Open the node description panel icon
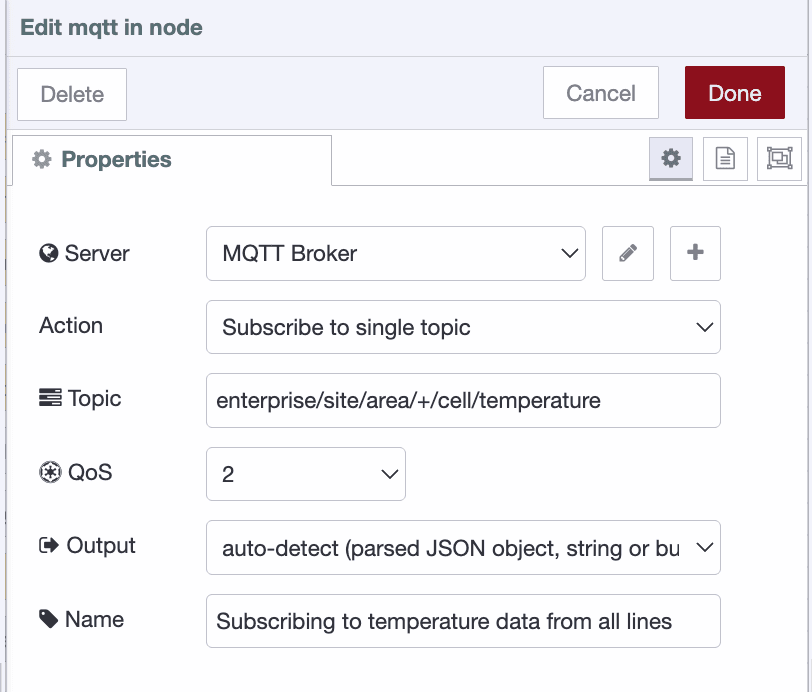Screen dimensions: 812x692 (x=727, y=159)
